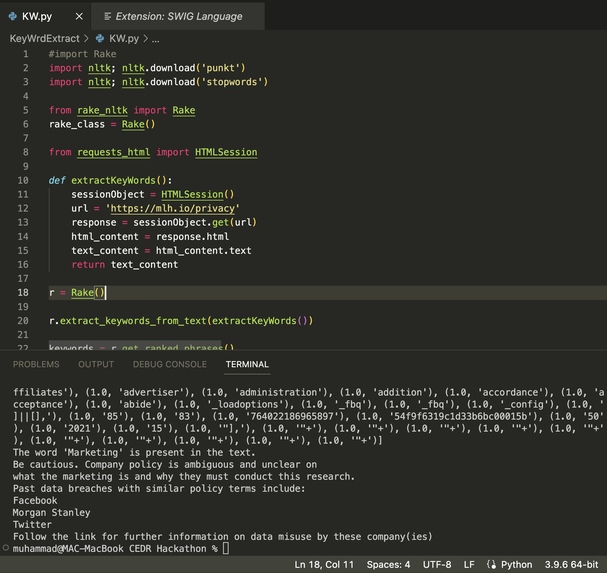Switch to the OUTPUT panel tab
Screen dimensions: 607x573
96,364
